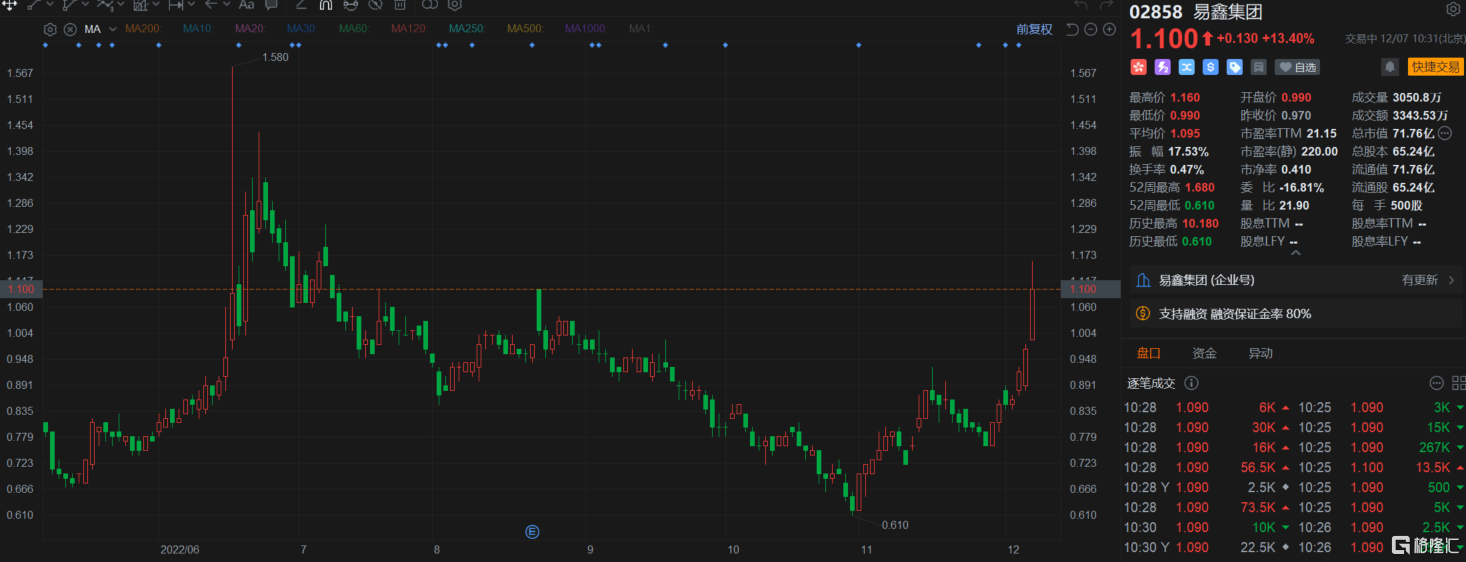Open drawing toolbar settings gear
1466x562 pixels.
(454, 5)
